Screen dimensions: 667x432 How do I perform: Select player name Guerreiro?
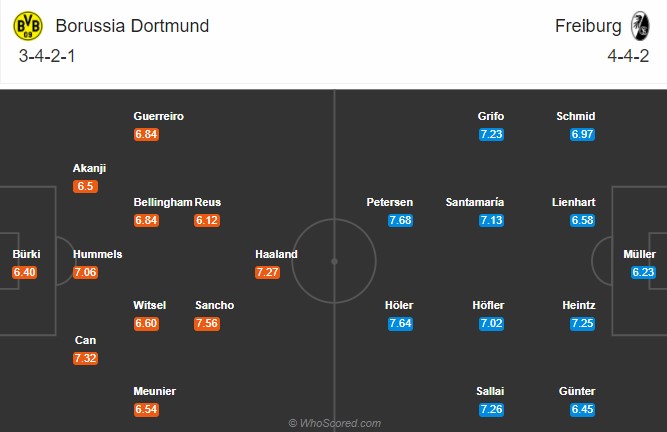pyautogui.click(x=159, y=116)
